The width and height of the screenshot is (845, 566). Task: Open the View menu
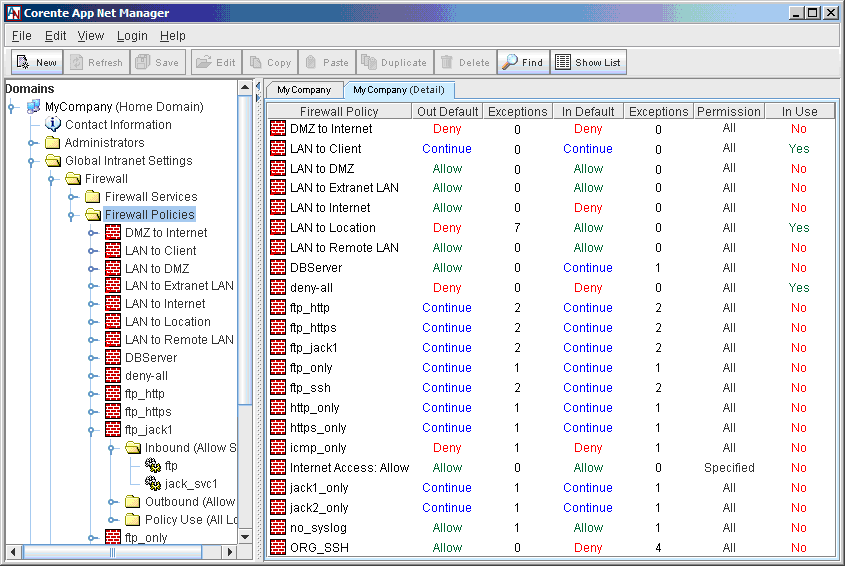coord(90,36)
